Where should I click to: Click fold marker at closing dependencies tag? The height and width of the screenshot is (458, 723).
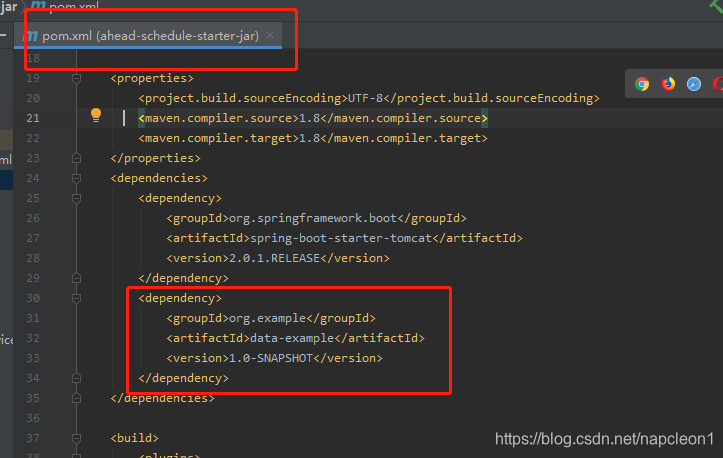tap(77, 398)
